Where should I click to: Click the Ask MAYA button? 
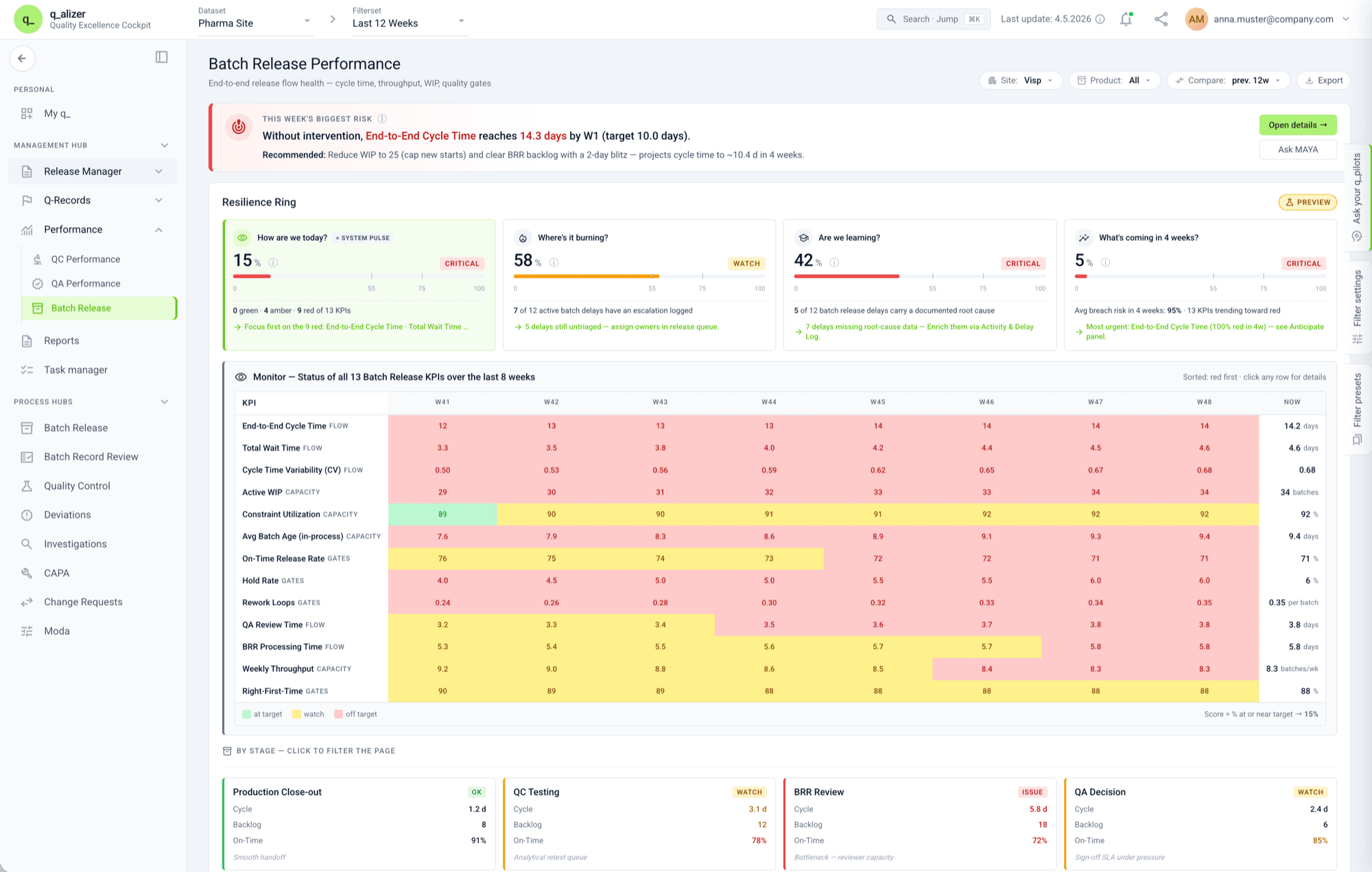pyautogui.click(x=1297, y=149)
